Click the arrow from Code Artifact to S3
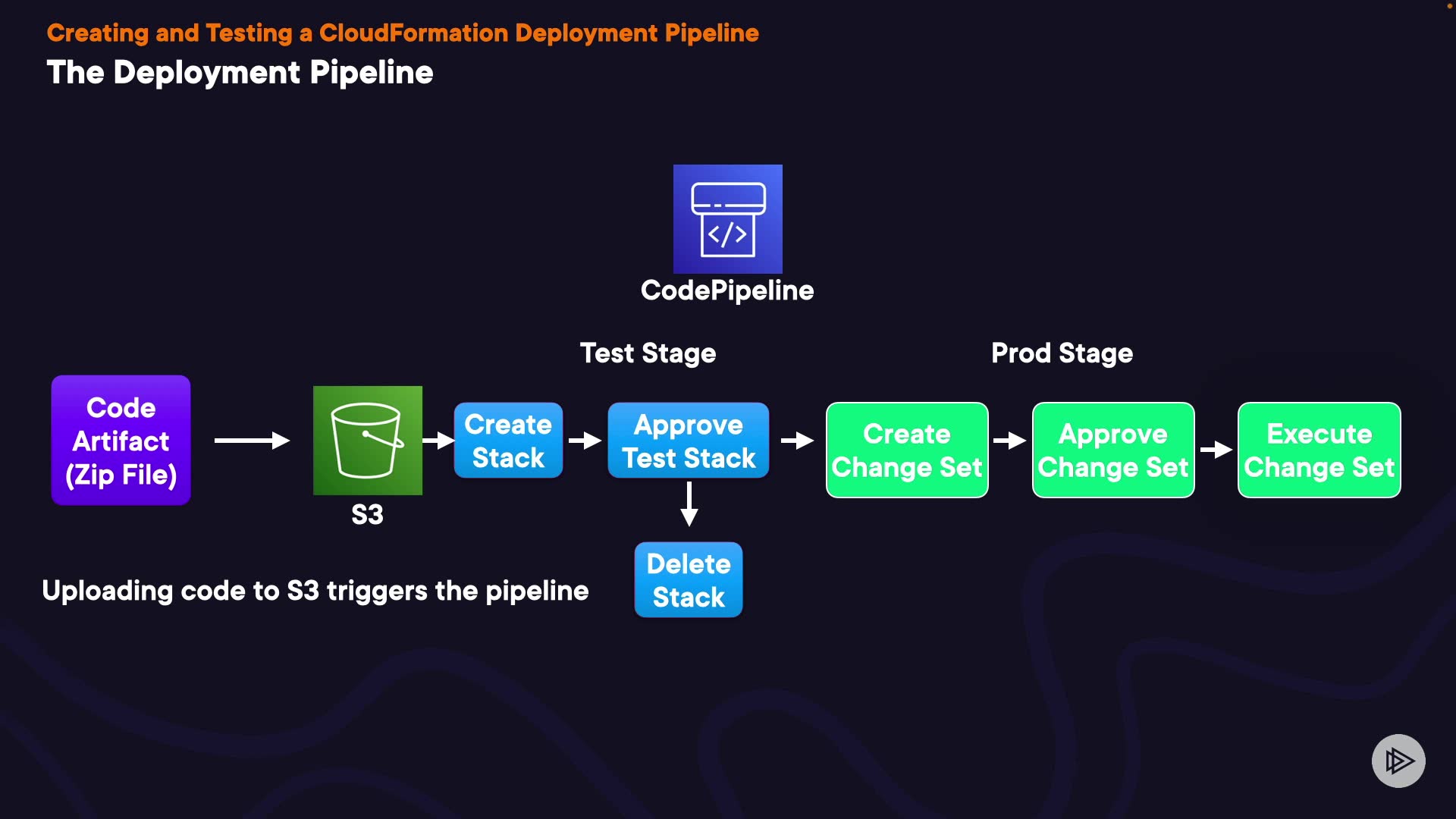 click(x=252, y=441)
